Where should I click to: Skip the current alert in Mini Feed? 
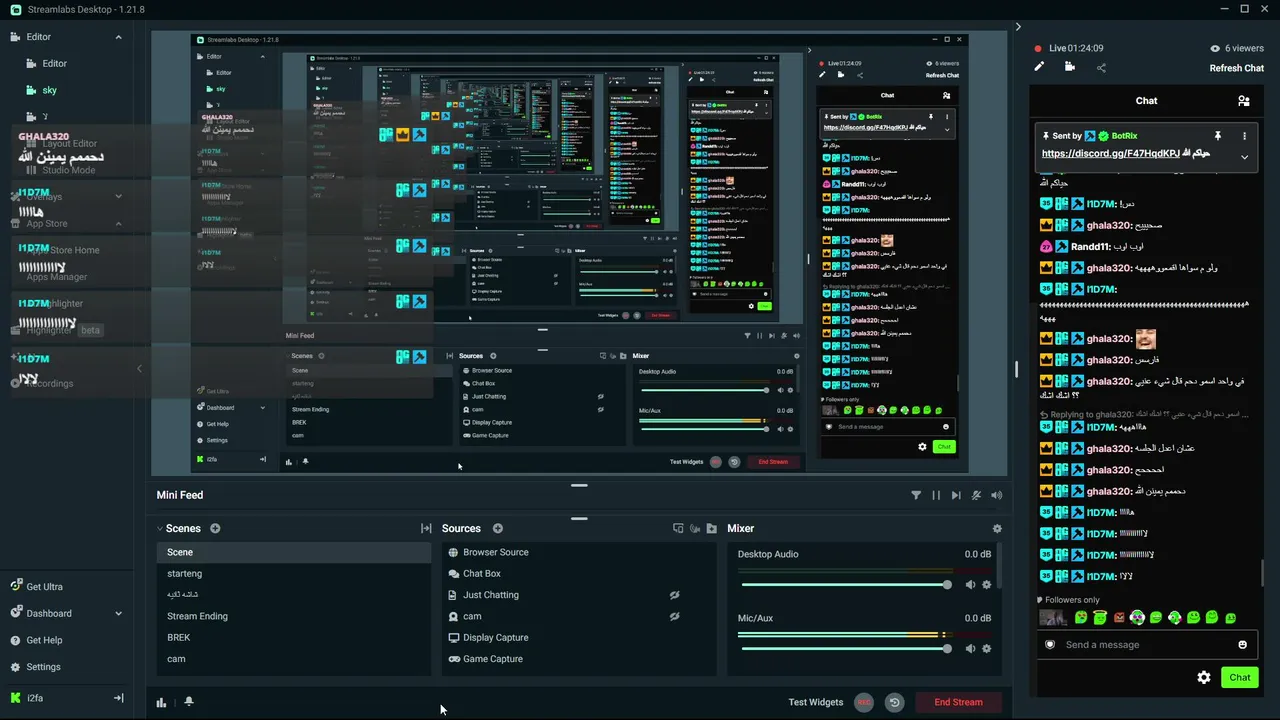[956, 495]
